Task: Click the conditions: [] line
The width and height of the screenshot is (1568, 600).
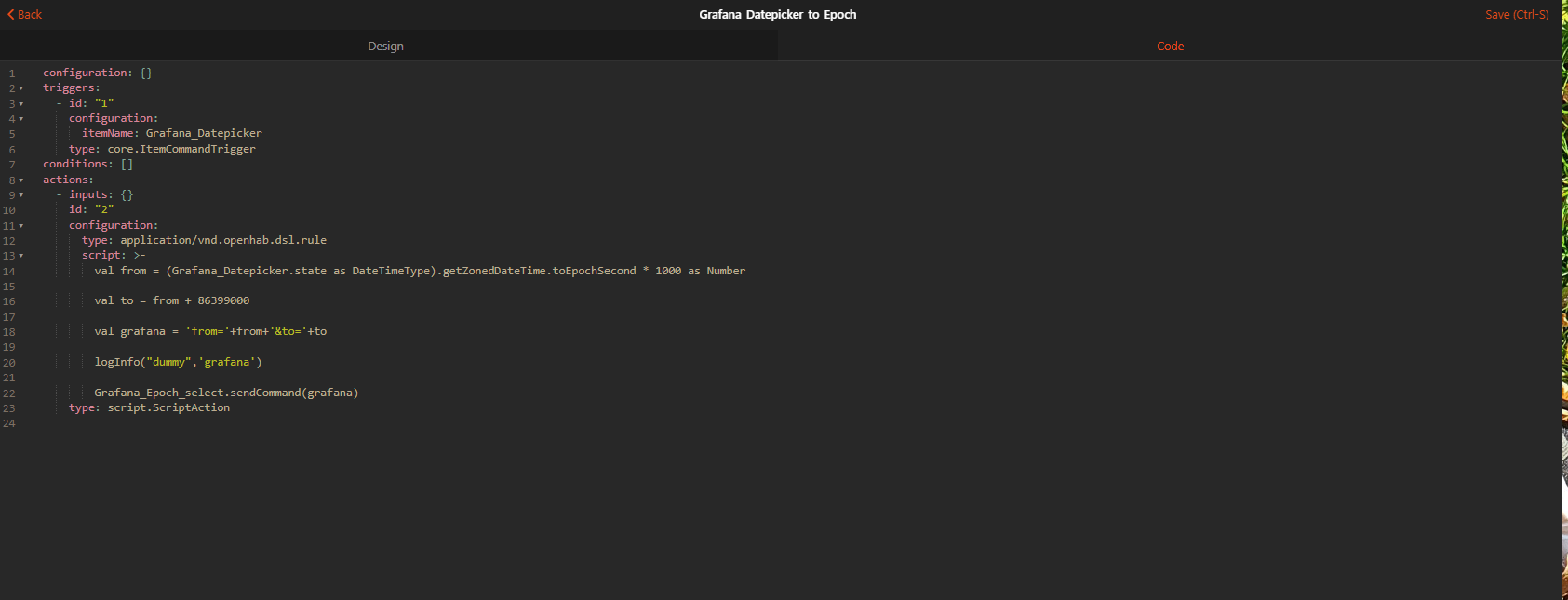Action: (87, 164)
